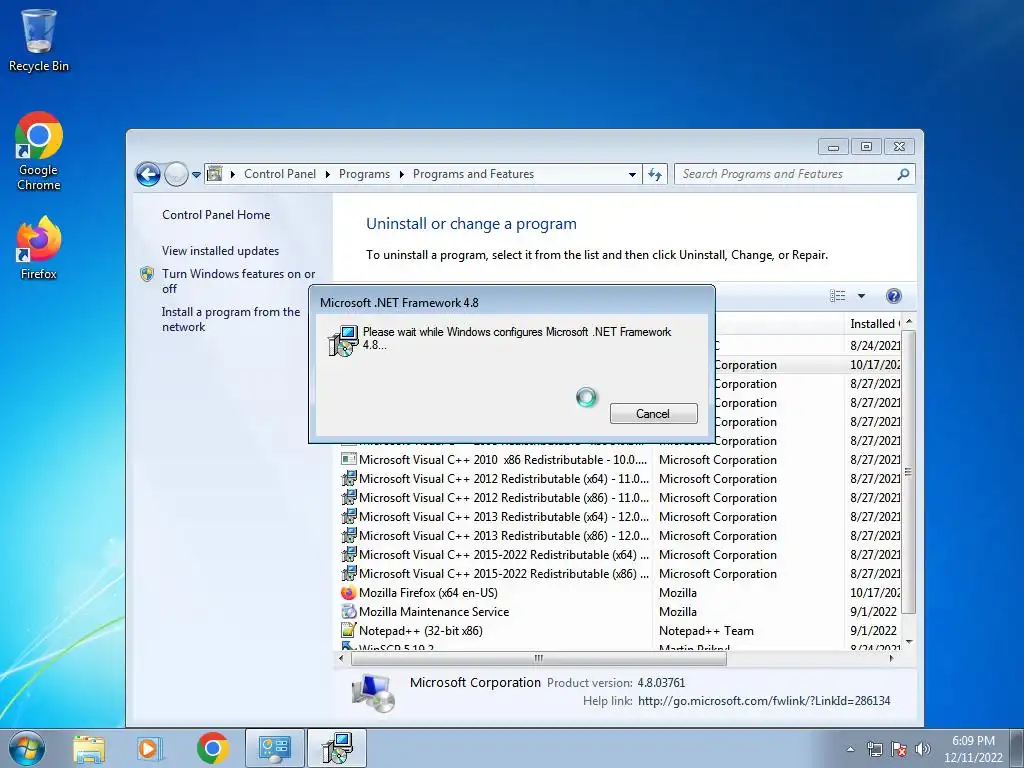Click the horizontal scrollbar right arrow
1024x768 pixels.
[891, 658]
